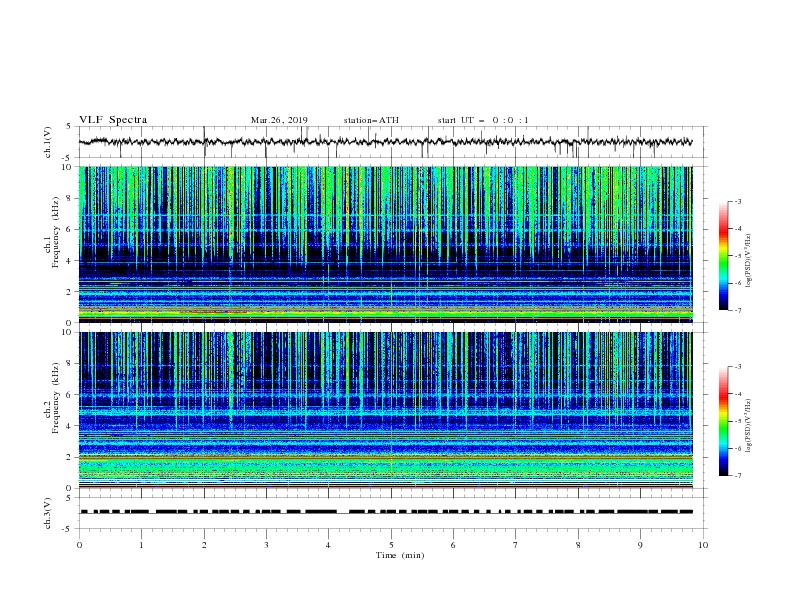Click the "Time (min)" x-axis label
This screenshot has width=792, height=612.
pos(400,555)
